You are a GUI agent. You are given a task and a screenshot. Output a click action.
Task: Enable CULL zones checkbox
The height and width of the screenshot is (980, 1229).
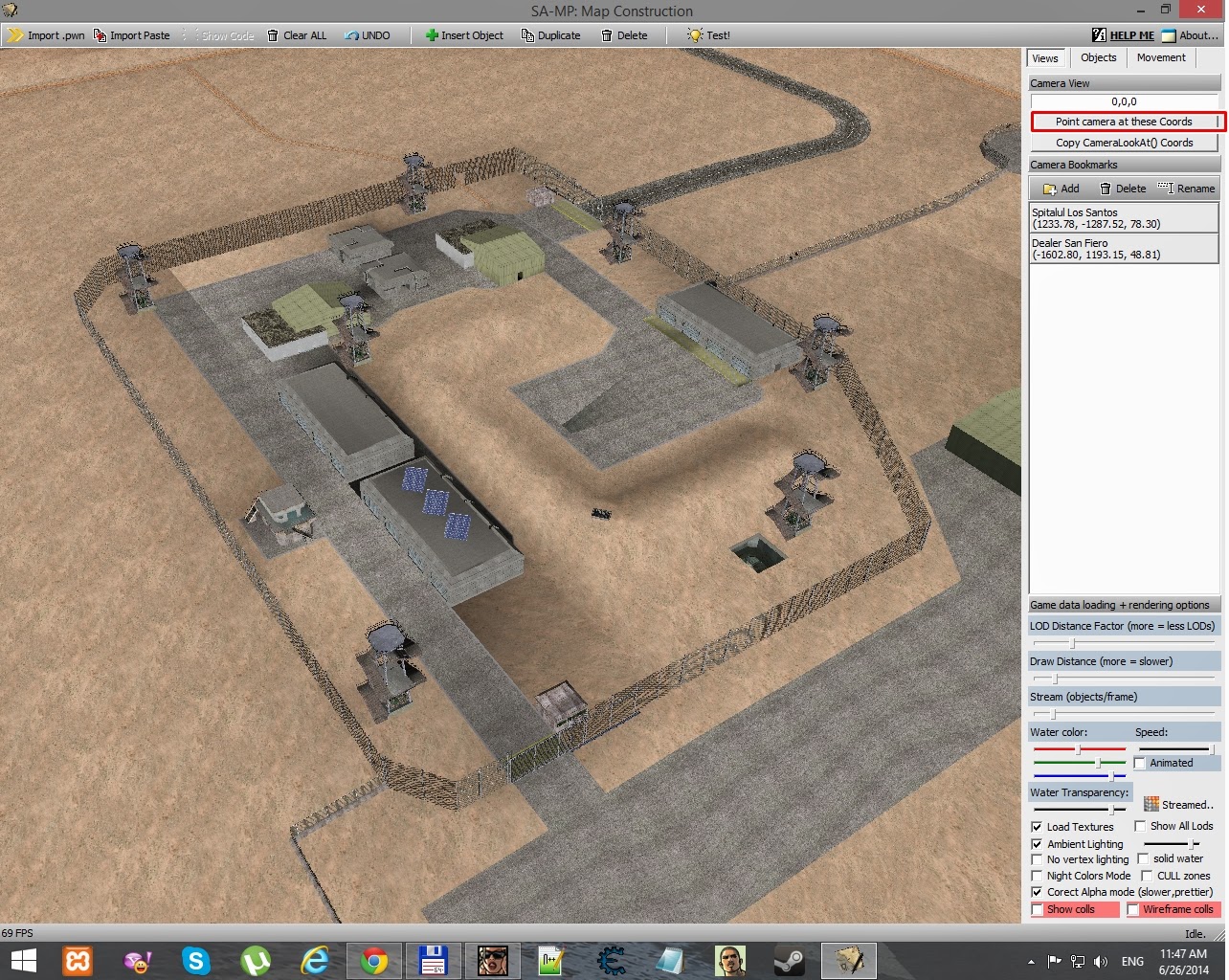1147,876
